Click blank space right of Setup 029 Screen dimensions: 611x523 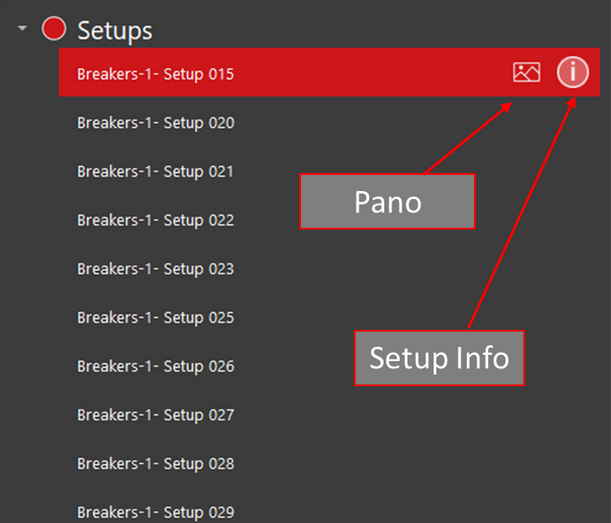coord(400,512)
